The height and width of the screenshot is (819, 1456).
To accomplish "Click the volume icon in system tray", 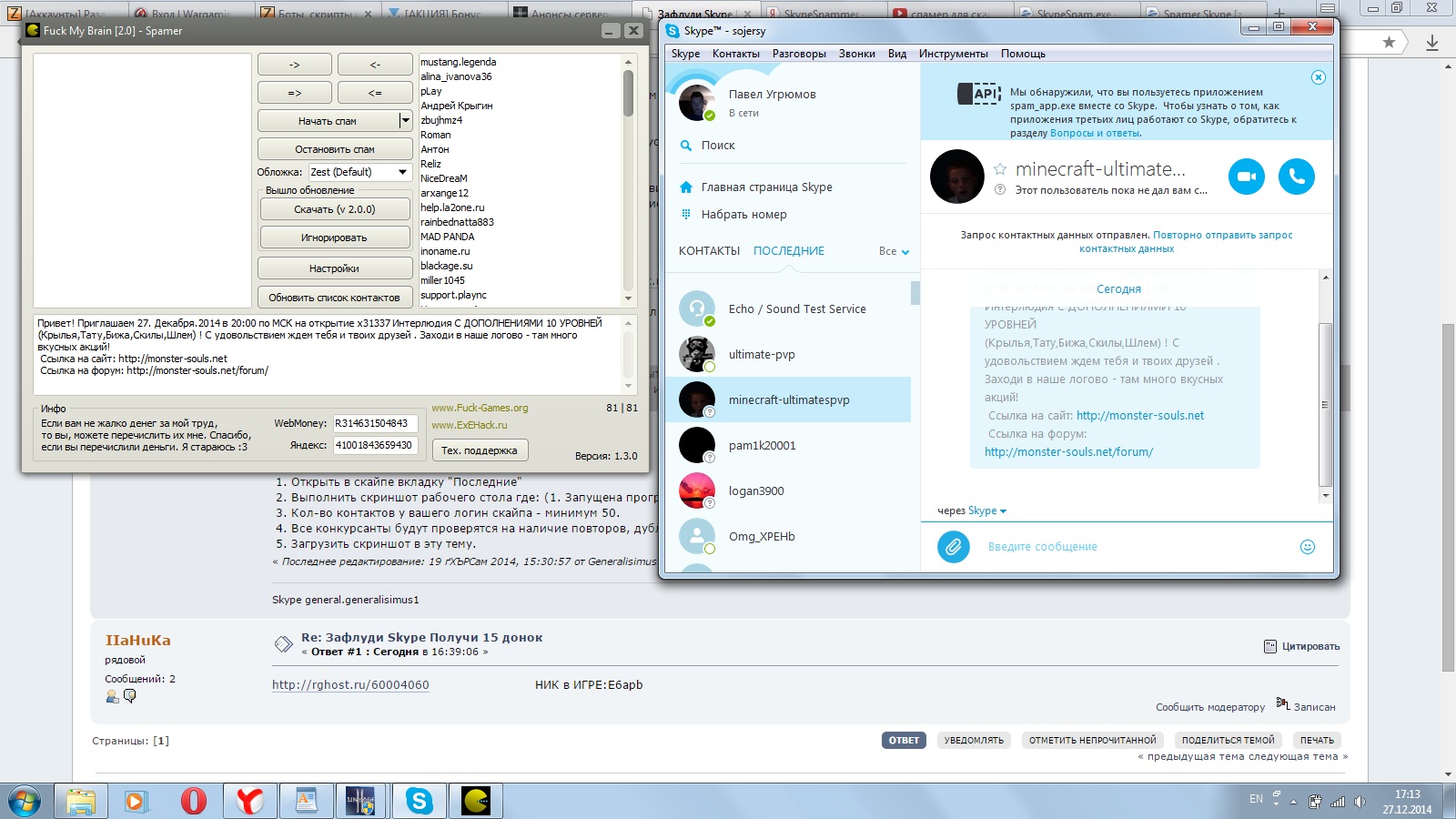I will tap(1360, 802).
